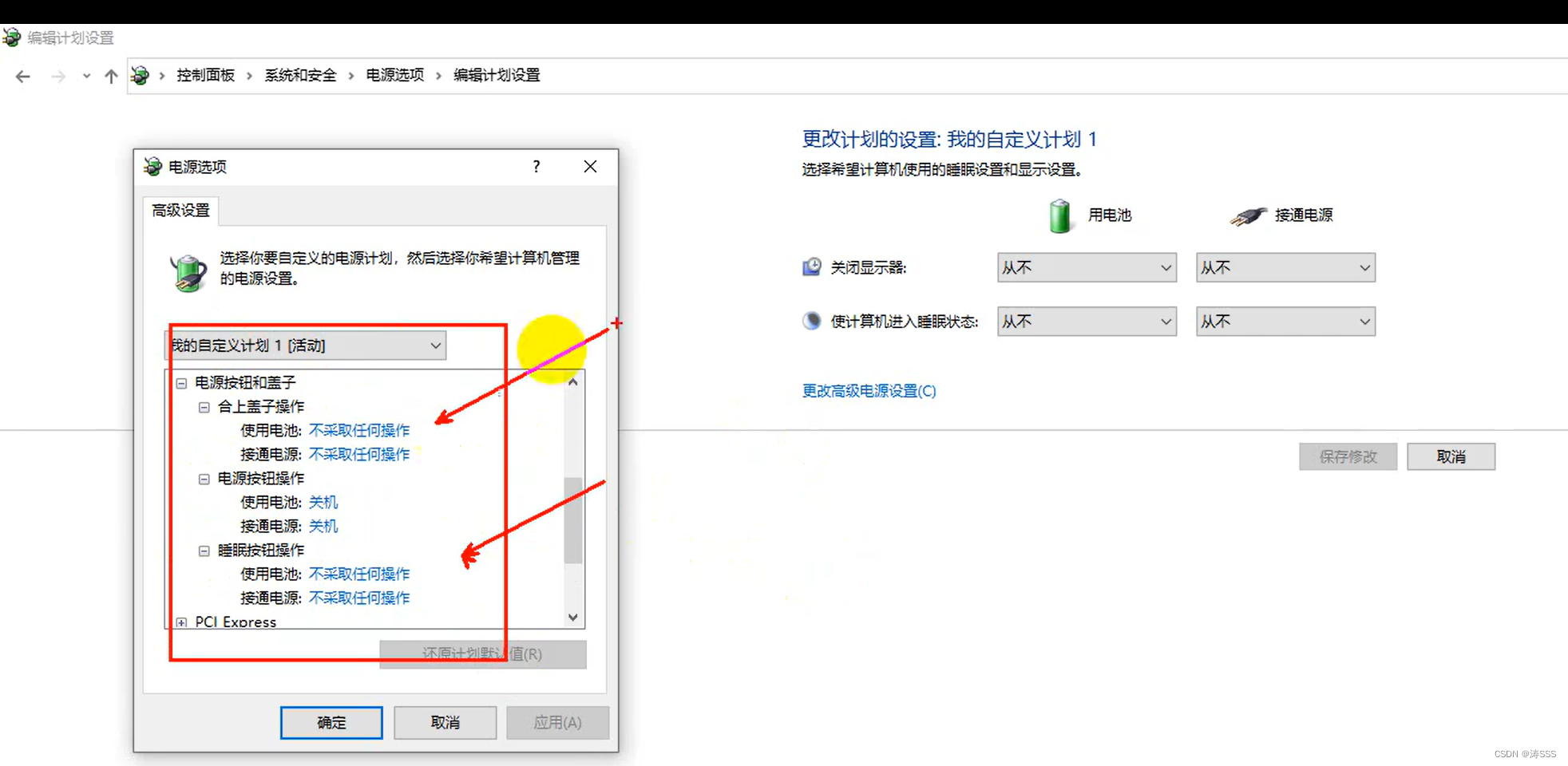Click the power plug icon
The image size is (1568, 766).
click(1249, 215)
